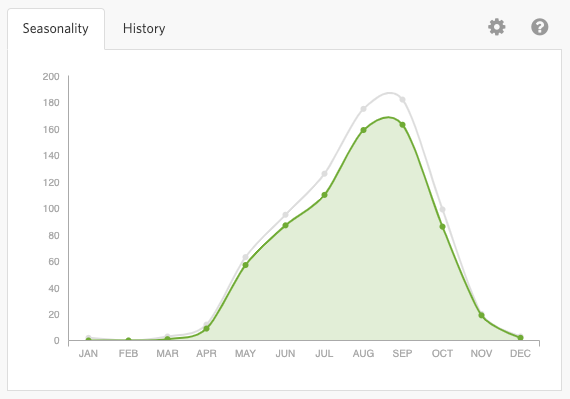This screenshot has height=399, width=570.
Task: Click the 160 y-axis value
Action: tap(51, 129)
